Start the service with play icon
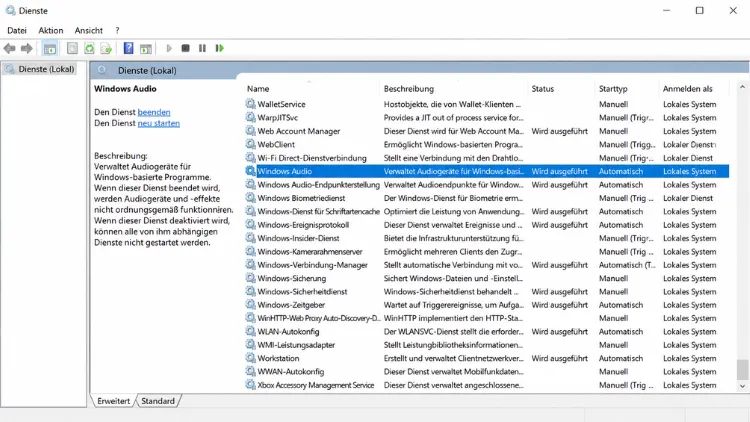The width and height of the screenshot is (750, 422). [169, 48]
